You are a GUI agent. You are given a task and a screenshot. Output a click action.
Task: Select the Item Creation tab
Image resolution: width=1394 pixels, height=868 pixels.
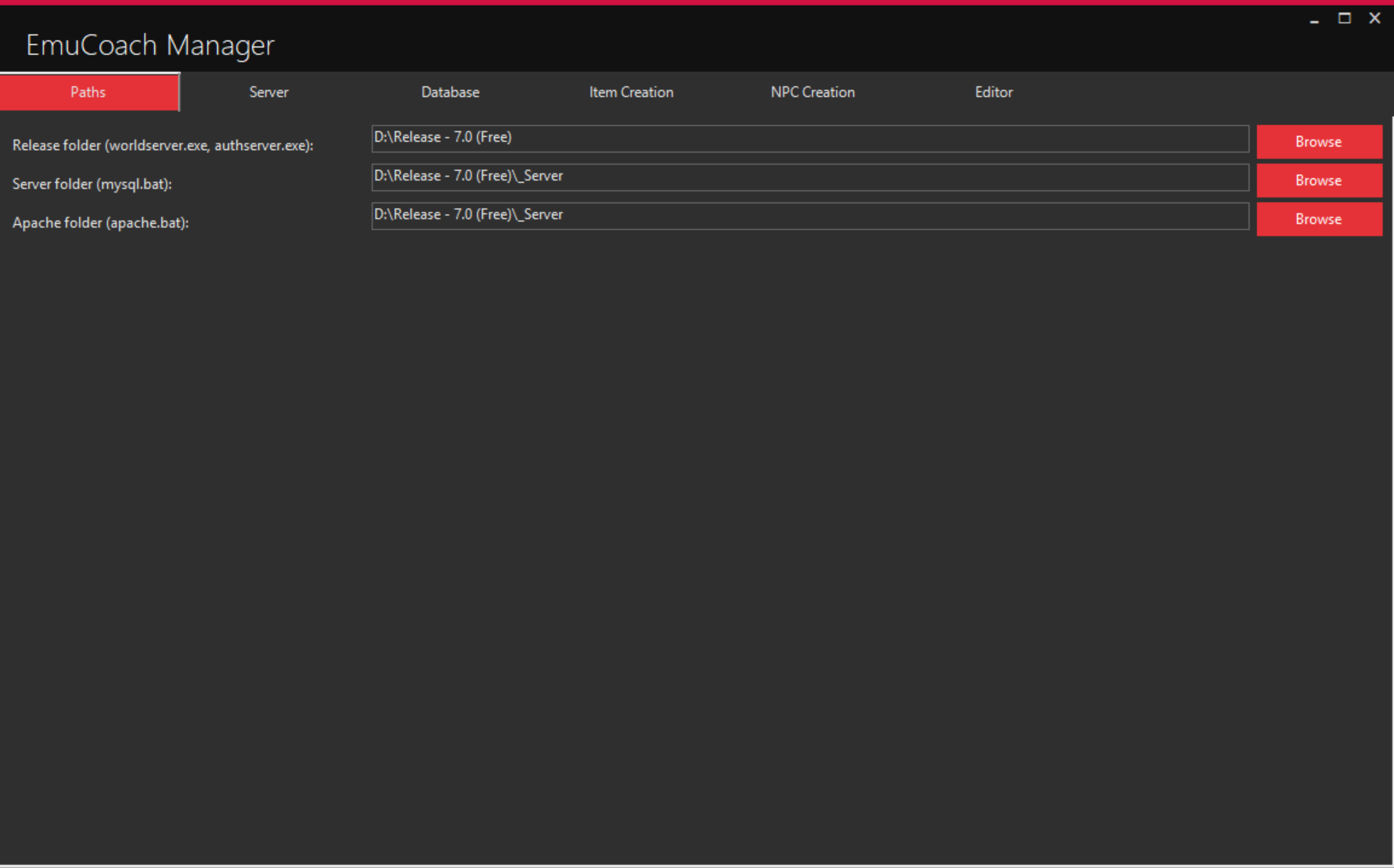click(630, 92)
